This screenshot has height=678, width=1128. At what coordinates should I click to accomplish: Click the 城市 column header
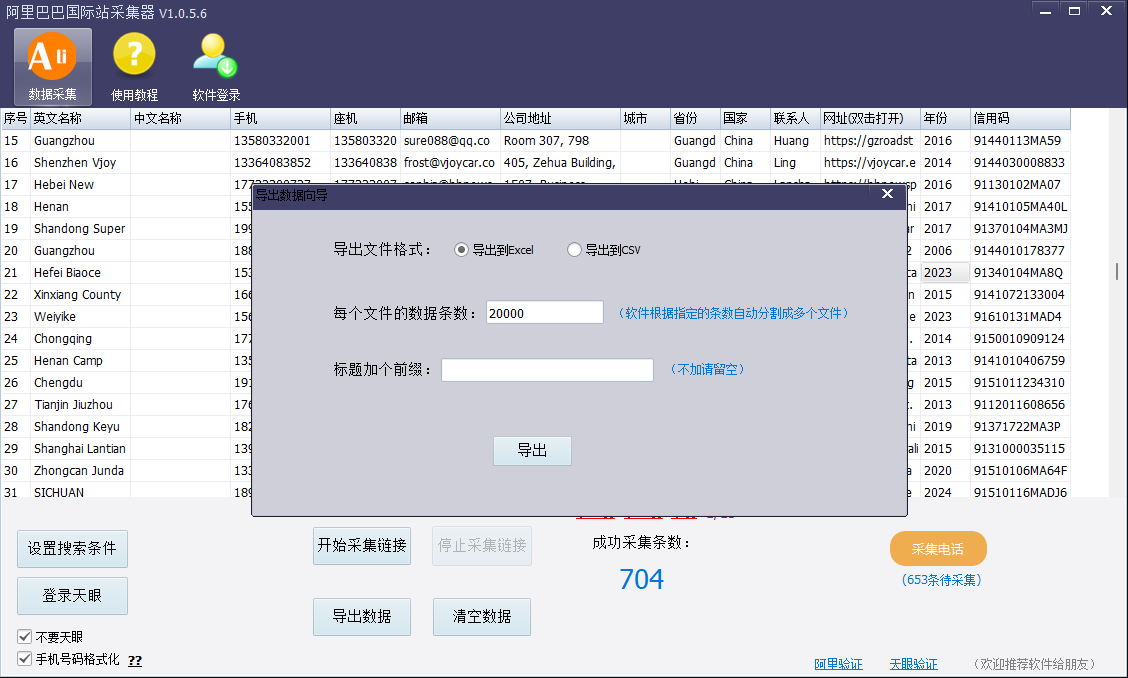tap(645, 119)
